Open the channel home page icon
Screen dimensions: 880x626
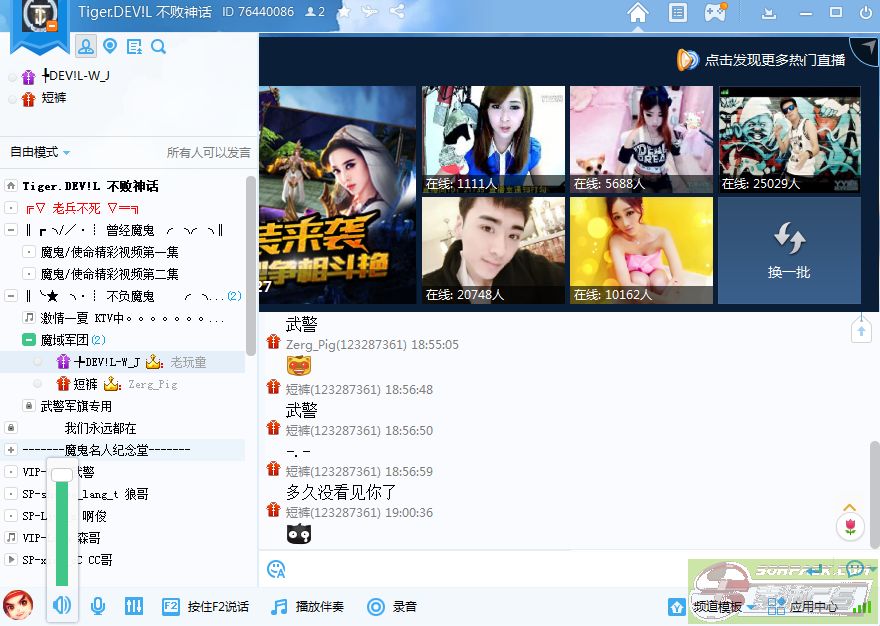(638, 12)
